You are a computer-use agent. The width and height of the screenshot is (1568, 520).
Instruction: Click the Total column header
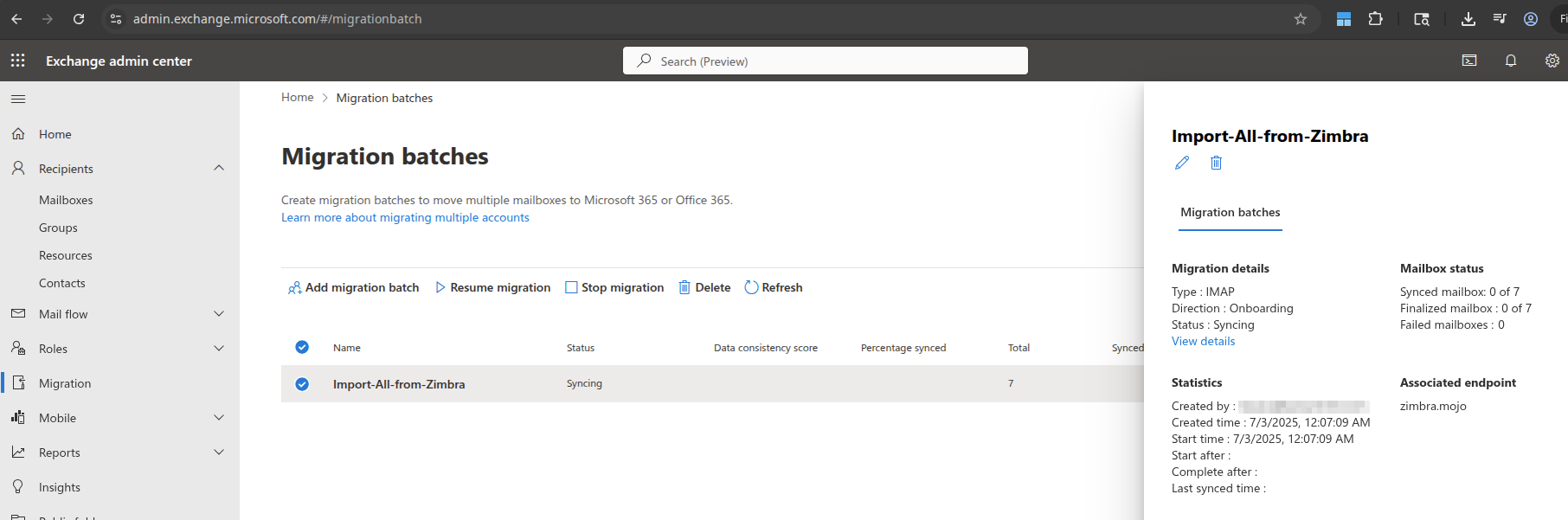1019,348
